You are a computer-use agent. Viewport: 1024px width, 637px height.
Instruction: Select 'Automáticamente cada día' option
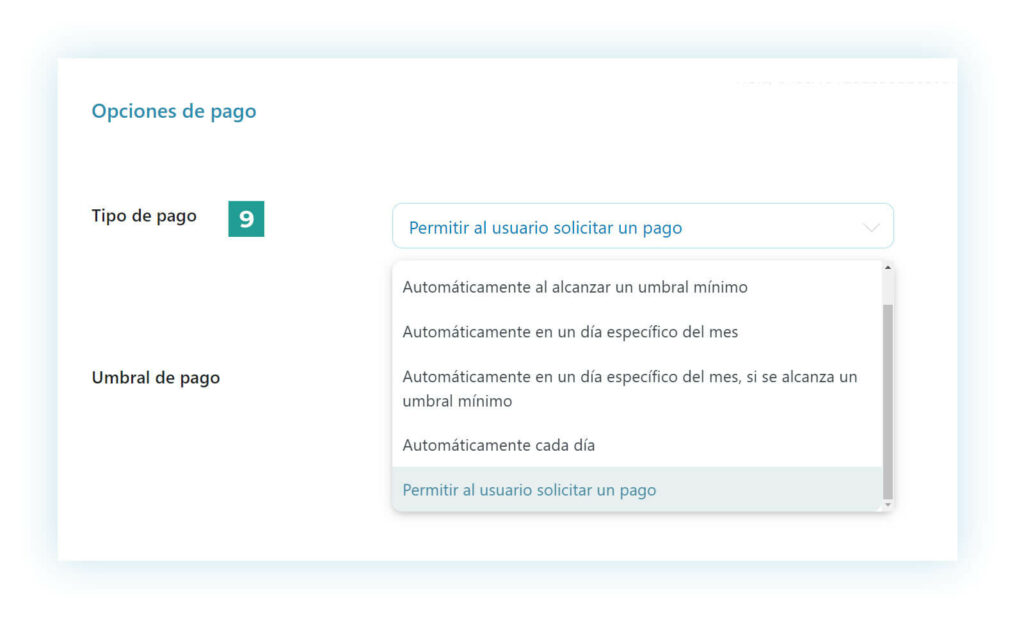pos(637,445)
